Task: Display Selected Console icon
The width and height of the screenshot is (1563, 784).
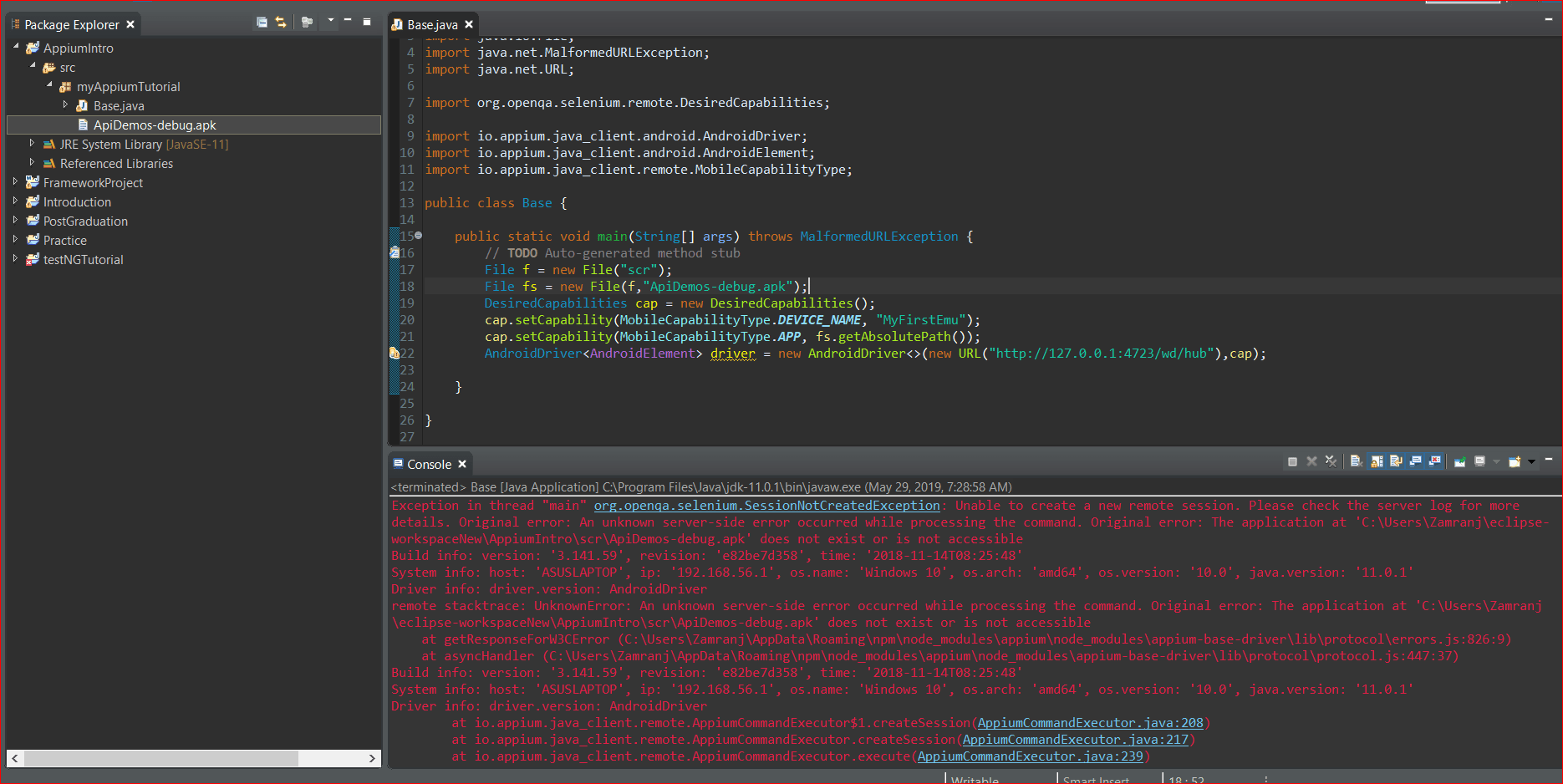Action: pos(1479,461)
